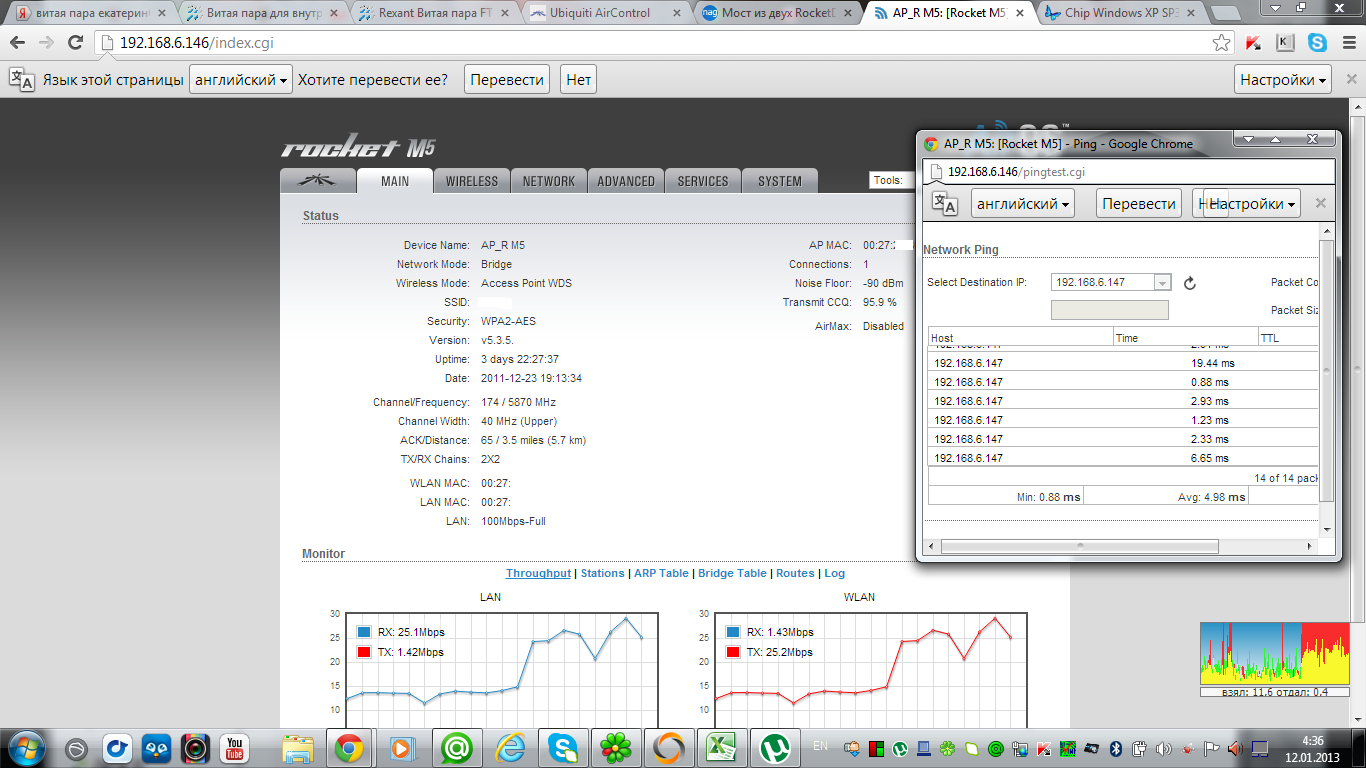
Task: Open the Kaspersky virtual keyboard extension
Action: 1286,43
